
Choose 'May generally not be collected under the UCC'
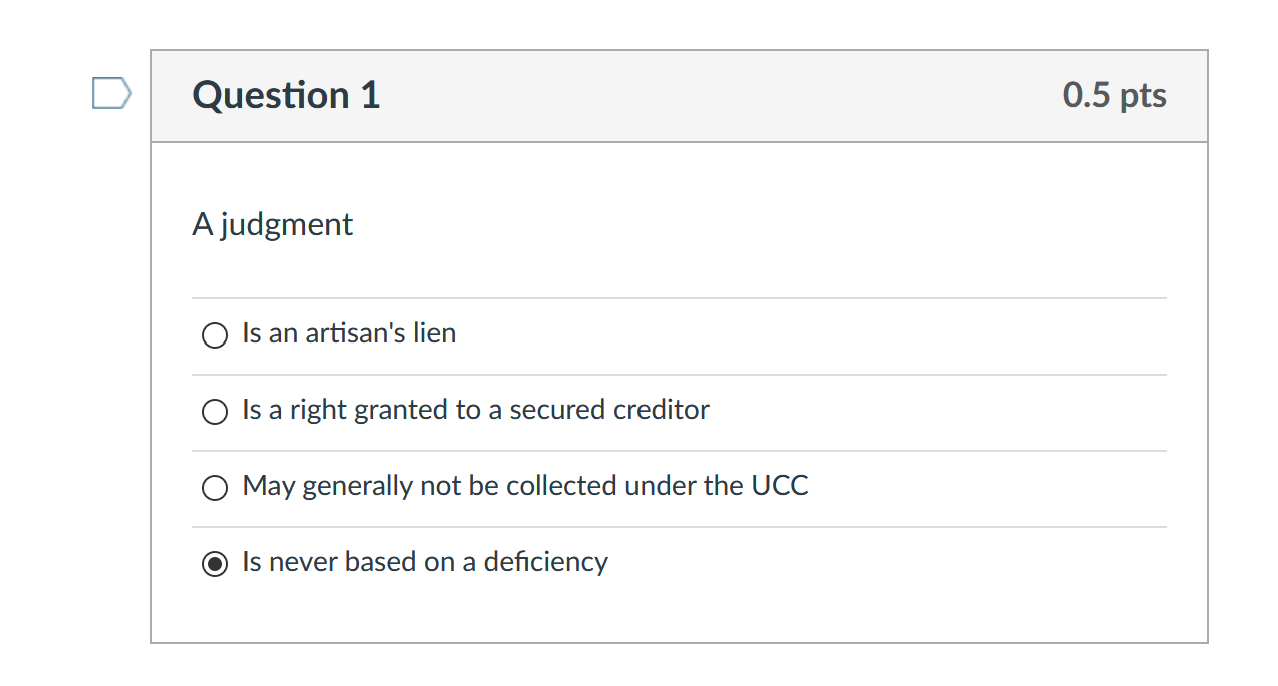tap(214, 487)
